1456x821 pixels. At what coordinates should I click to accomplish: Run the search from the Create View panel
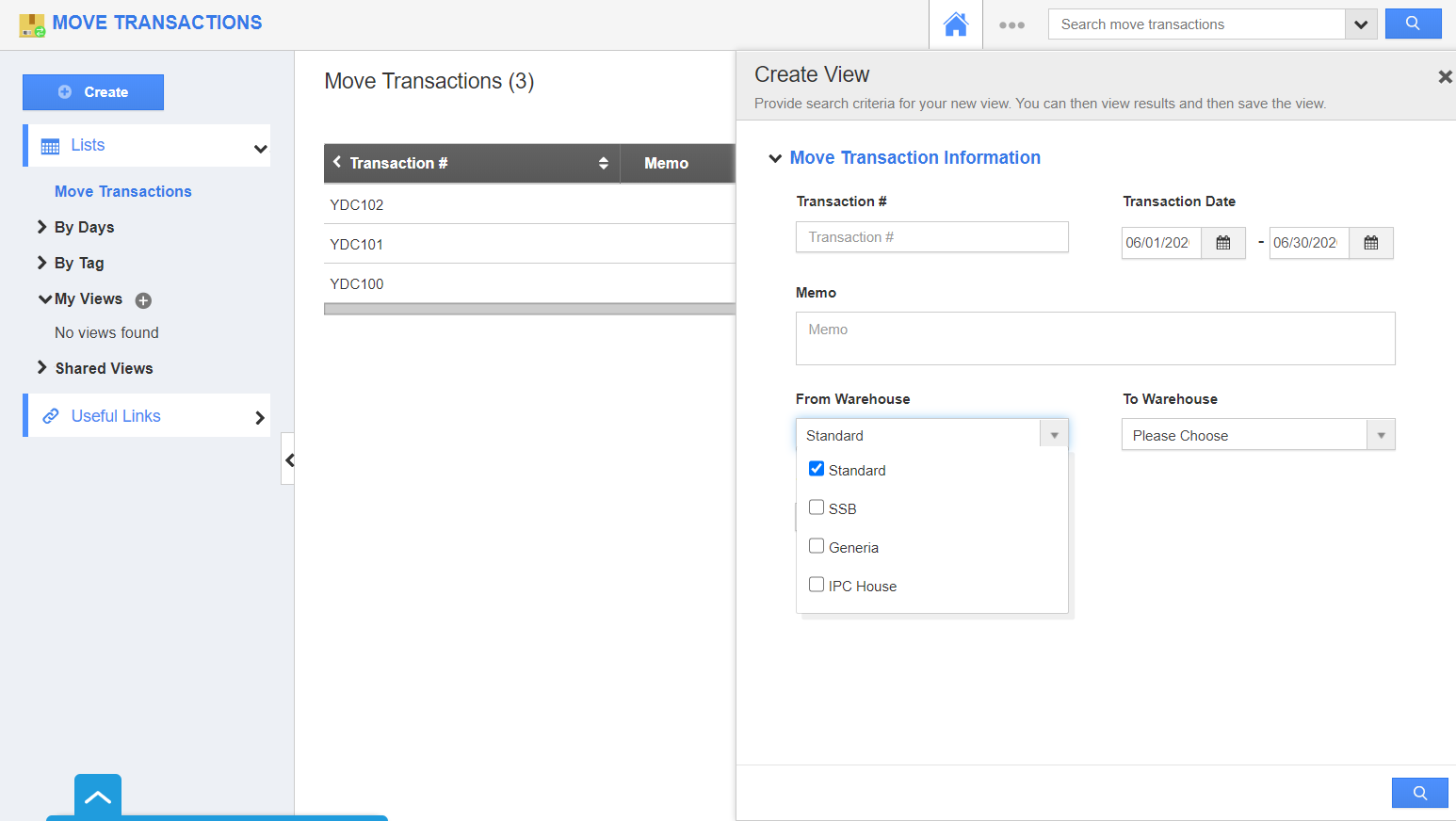pos(1419,792)
